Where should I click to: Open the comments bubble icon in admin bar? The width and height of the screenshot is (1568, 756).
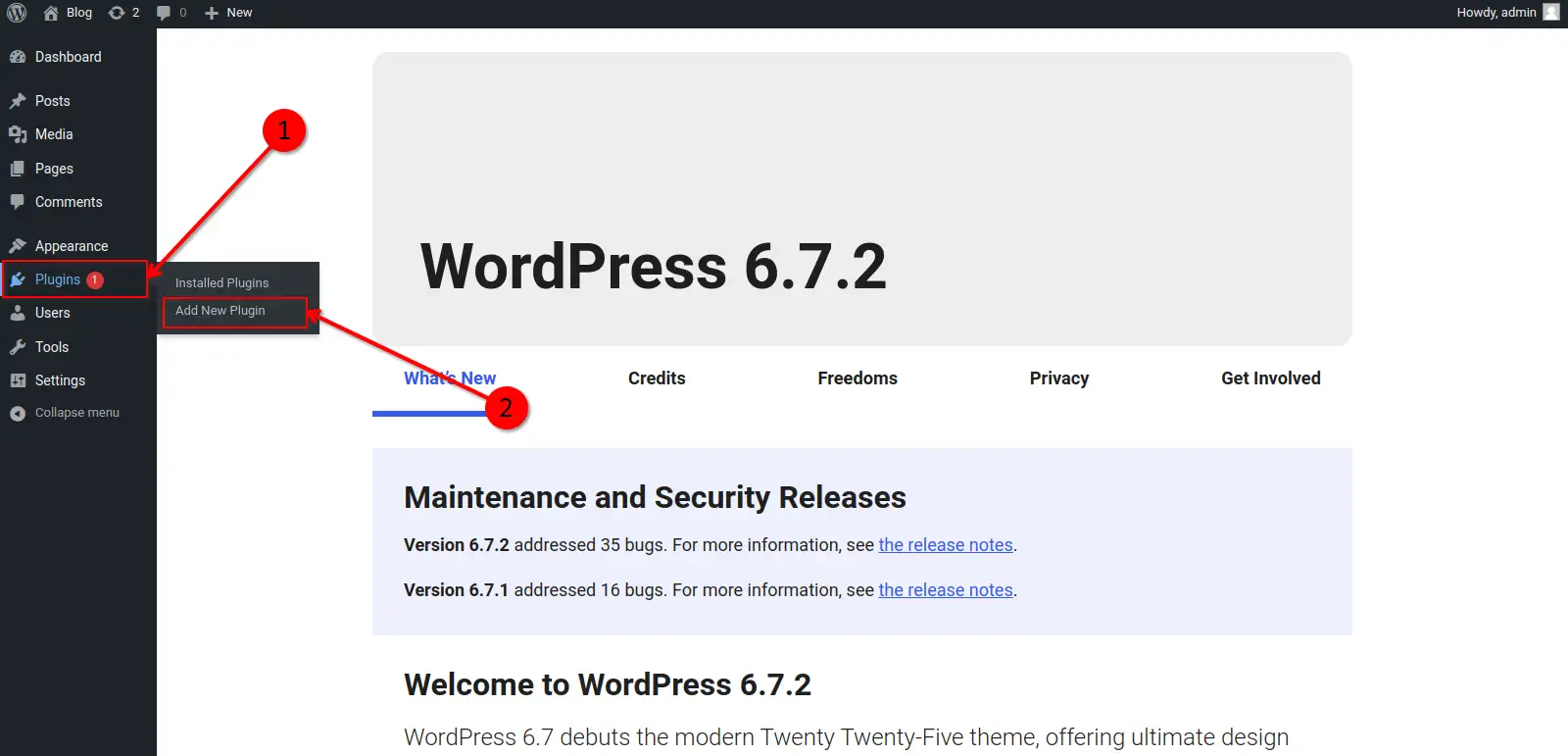(164, 13)
